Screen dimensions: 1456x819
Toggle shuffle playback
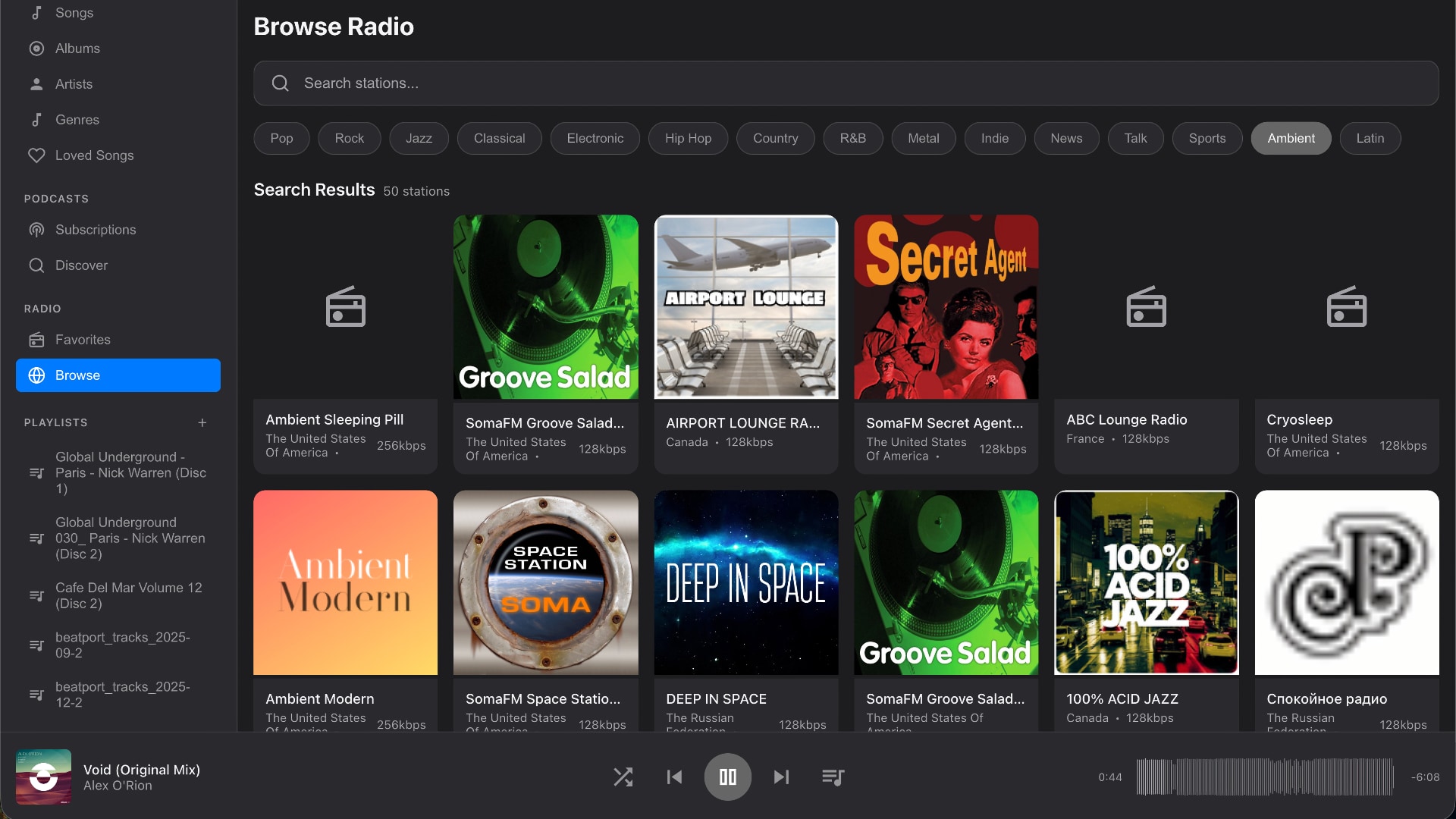[x=623, y=777]
